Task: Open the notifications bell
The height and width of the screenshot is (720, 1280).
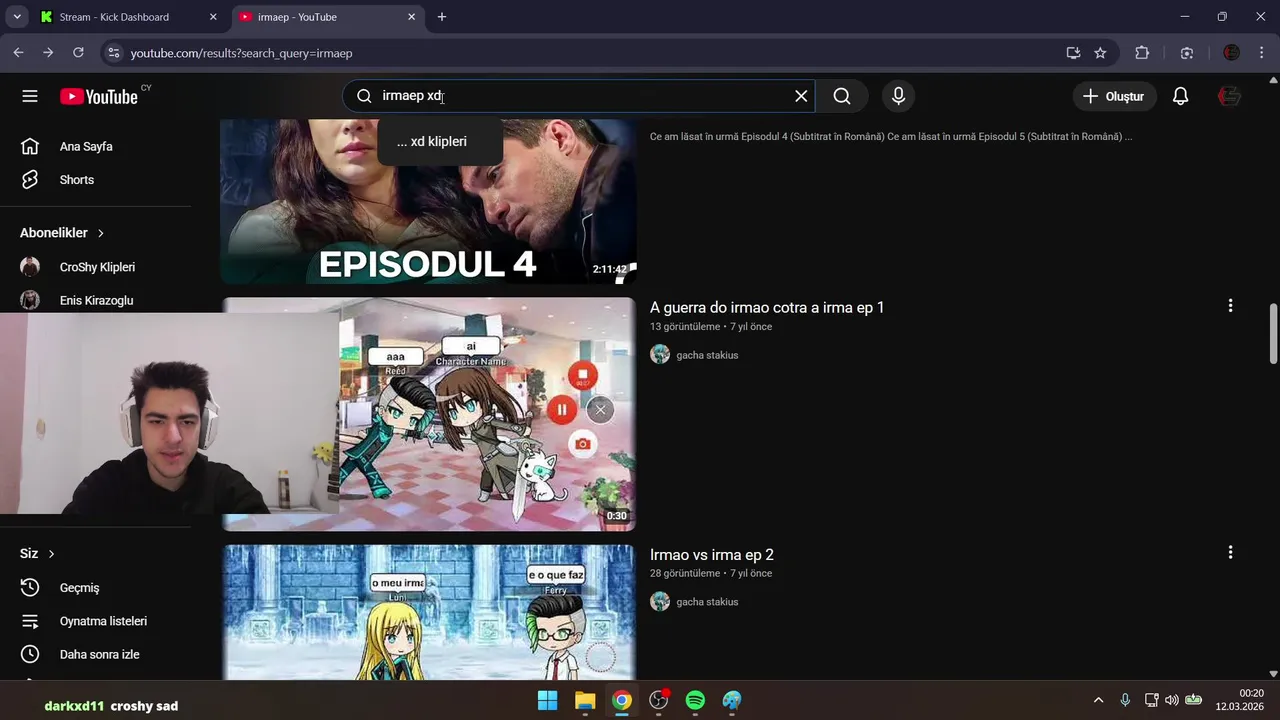Action: pos(1180,96)
